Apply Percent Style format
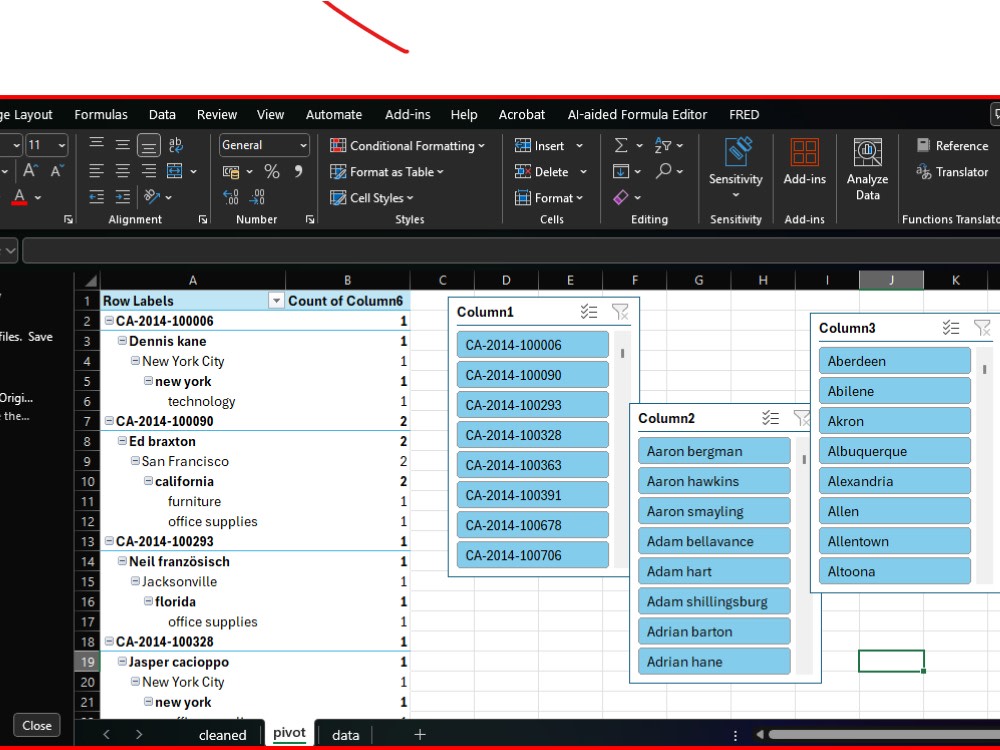Screen dimensions: 1000x750 [x=272, y=172]
